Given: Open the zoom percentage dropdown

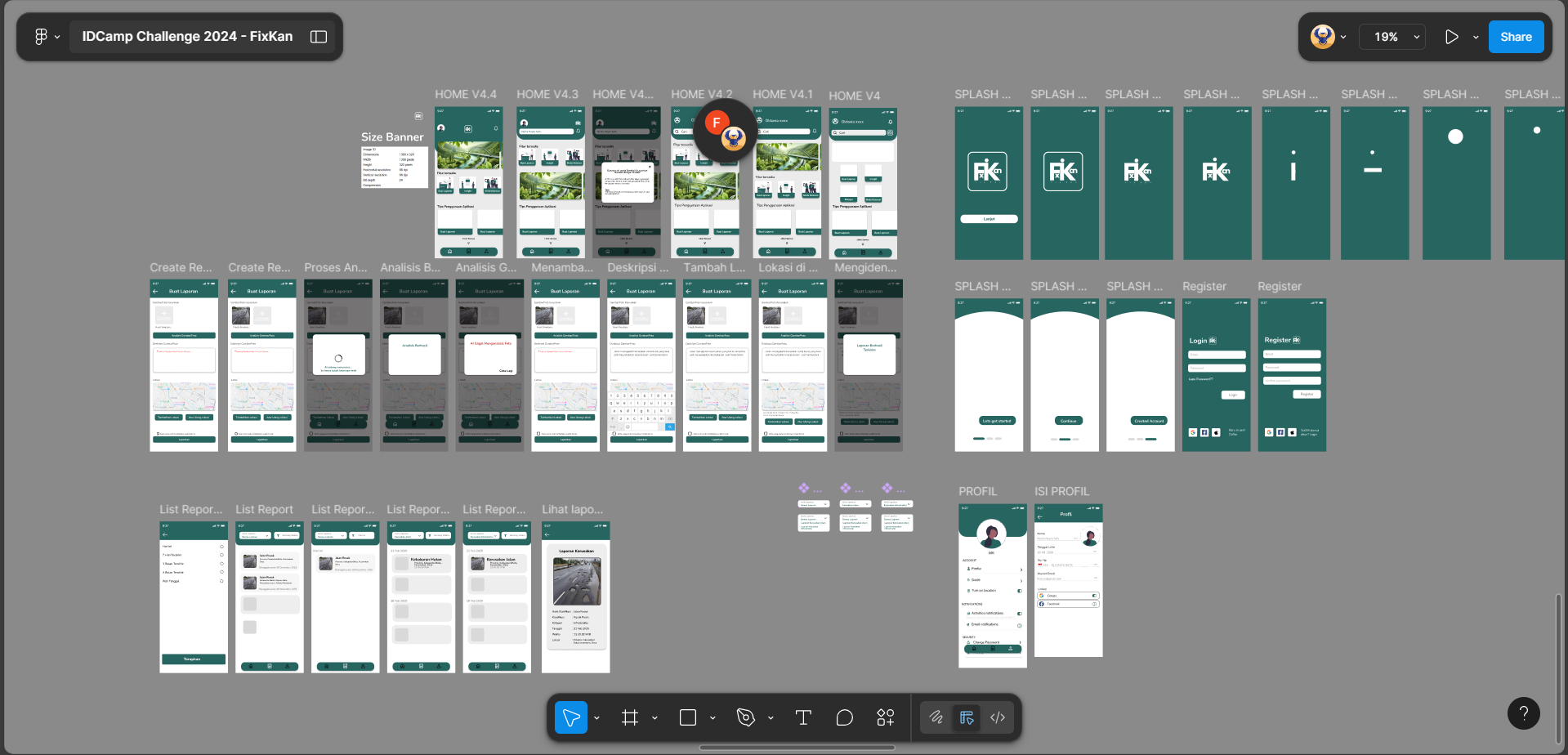Looking at the screenshot, I should click(x=1392, y=37).
